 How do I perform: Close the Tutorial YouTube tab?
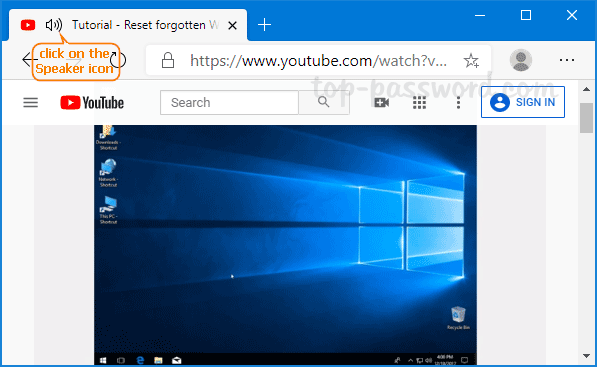(x=232, y=26)
